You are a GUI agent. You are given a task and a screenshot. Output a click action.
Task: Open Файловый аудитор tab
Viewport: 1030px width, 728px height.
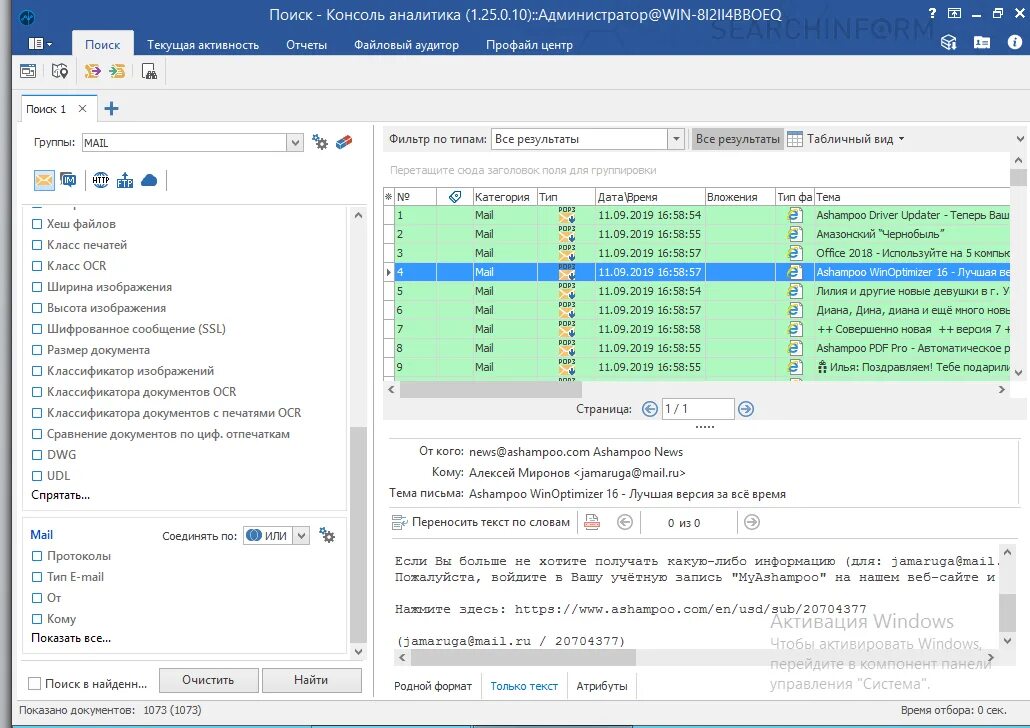[406, 45]
